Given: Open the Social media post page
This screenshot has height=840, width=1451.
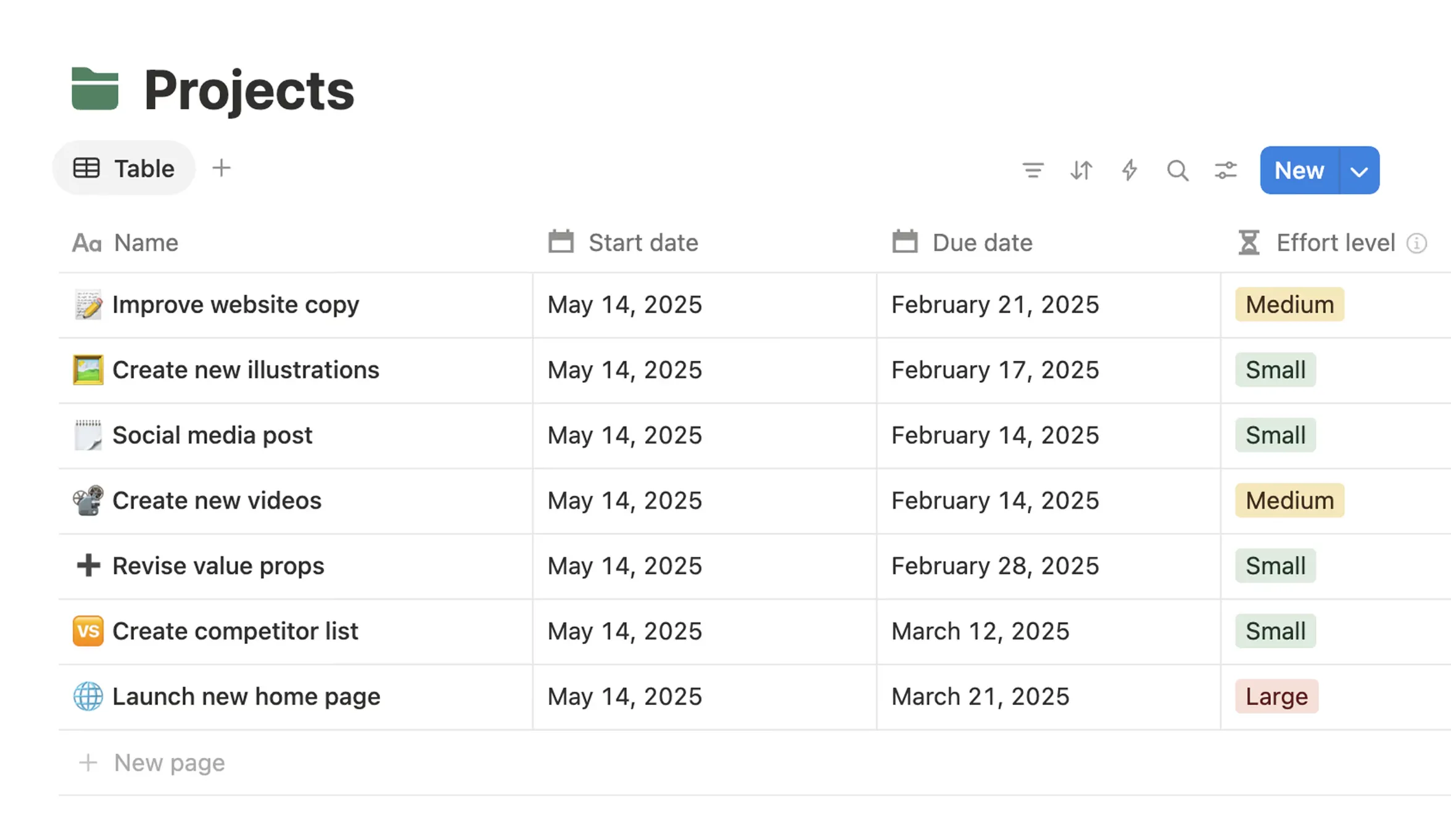Looking at the screenshot, I should (212, 435).
